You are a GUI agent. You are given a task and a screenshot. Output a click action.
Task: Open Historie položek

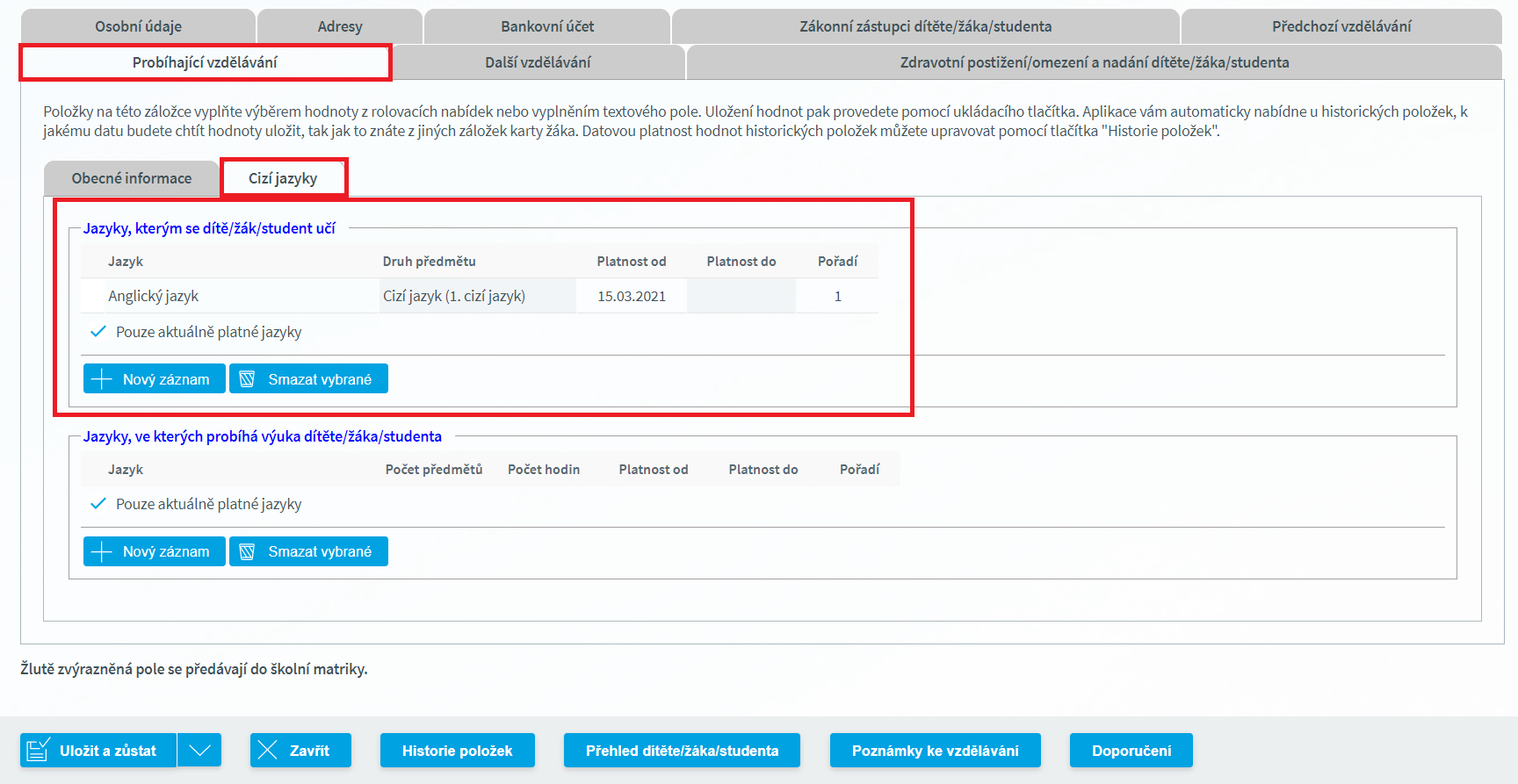[x=457, y=751]
